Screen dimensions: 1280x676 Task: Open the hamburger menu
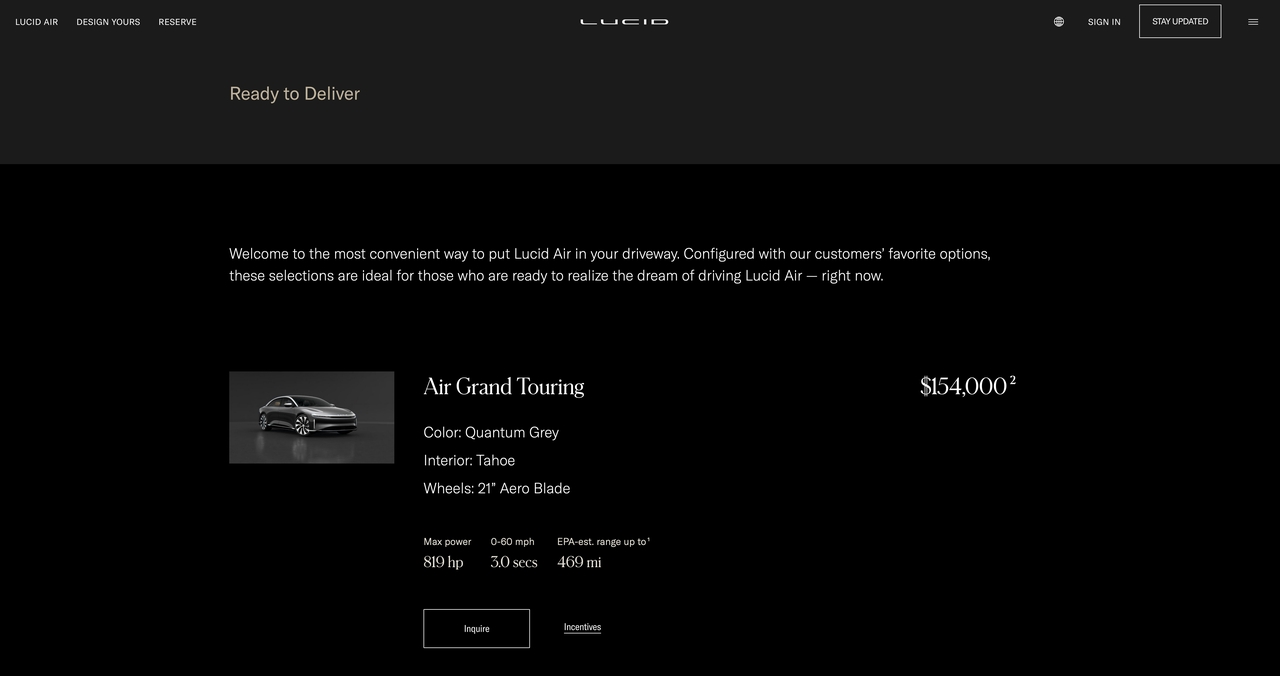(1253, 22)
